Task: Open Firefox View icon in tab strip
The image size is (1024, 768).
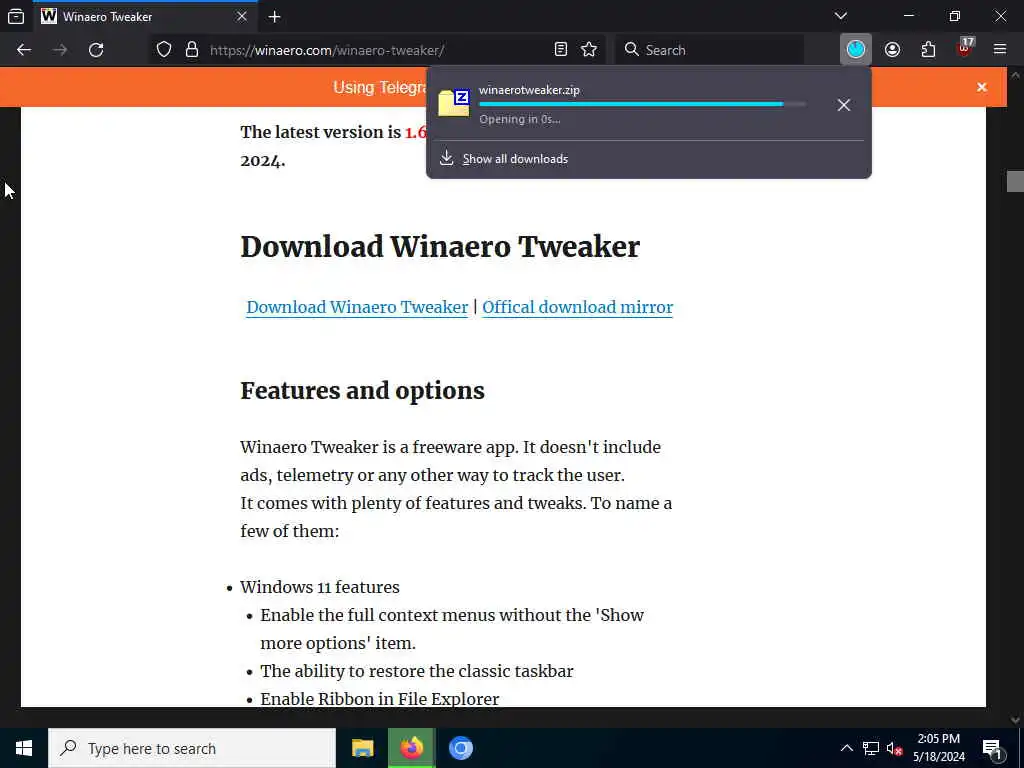Action: 16,16
